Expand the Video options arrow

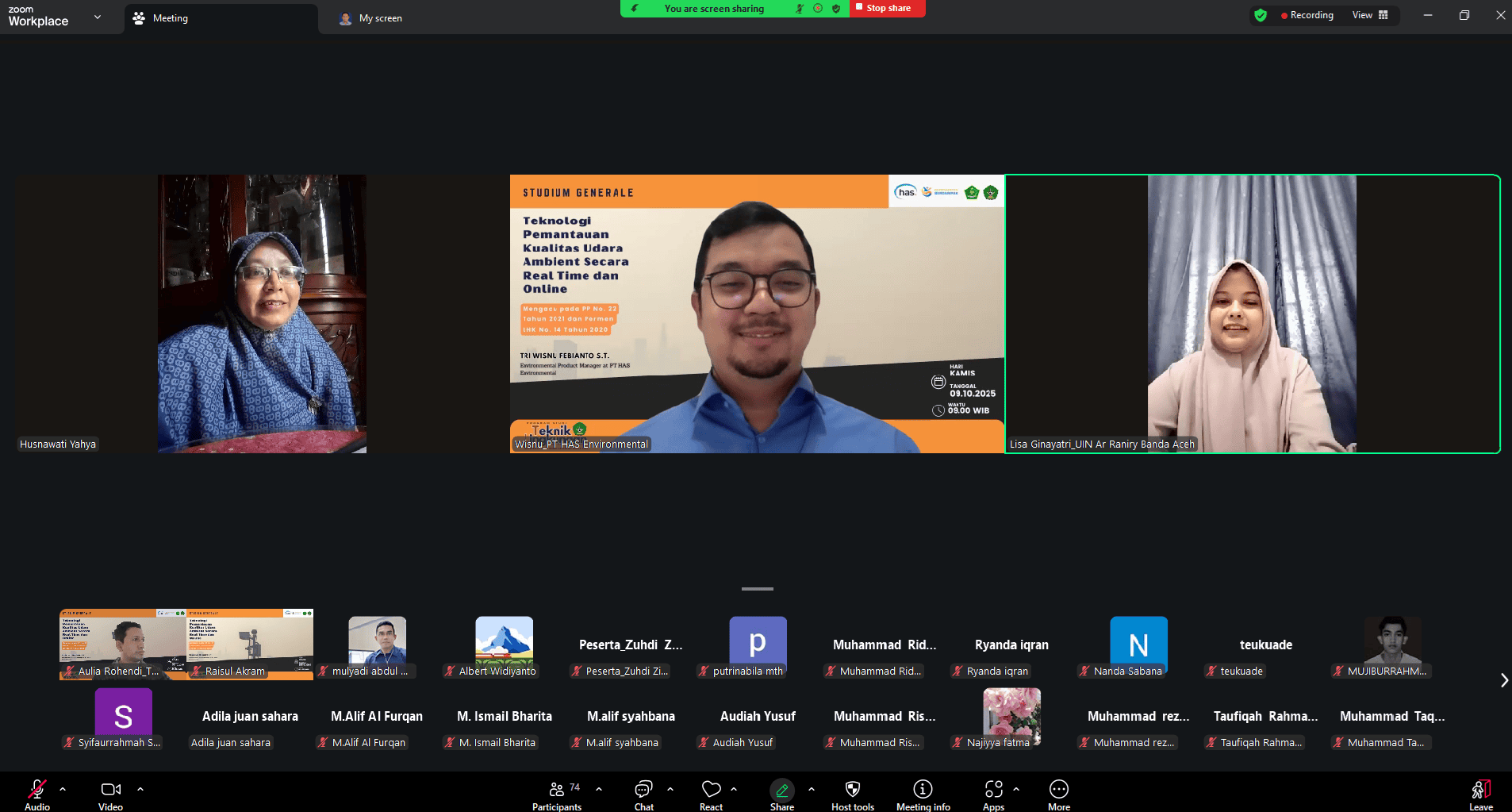[x=140, y=789]
